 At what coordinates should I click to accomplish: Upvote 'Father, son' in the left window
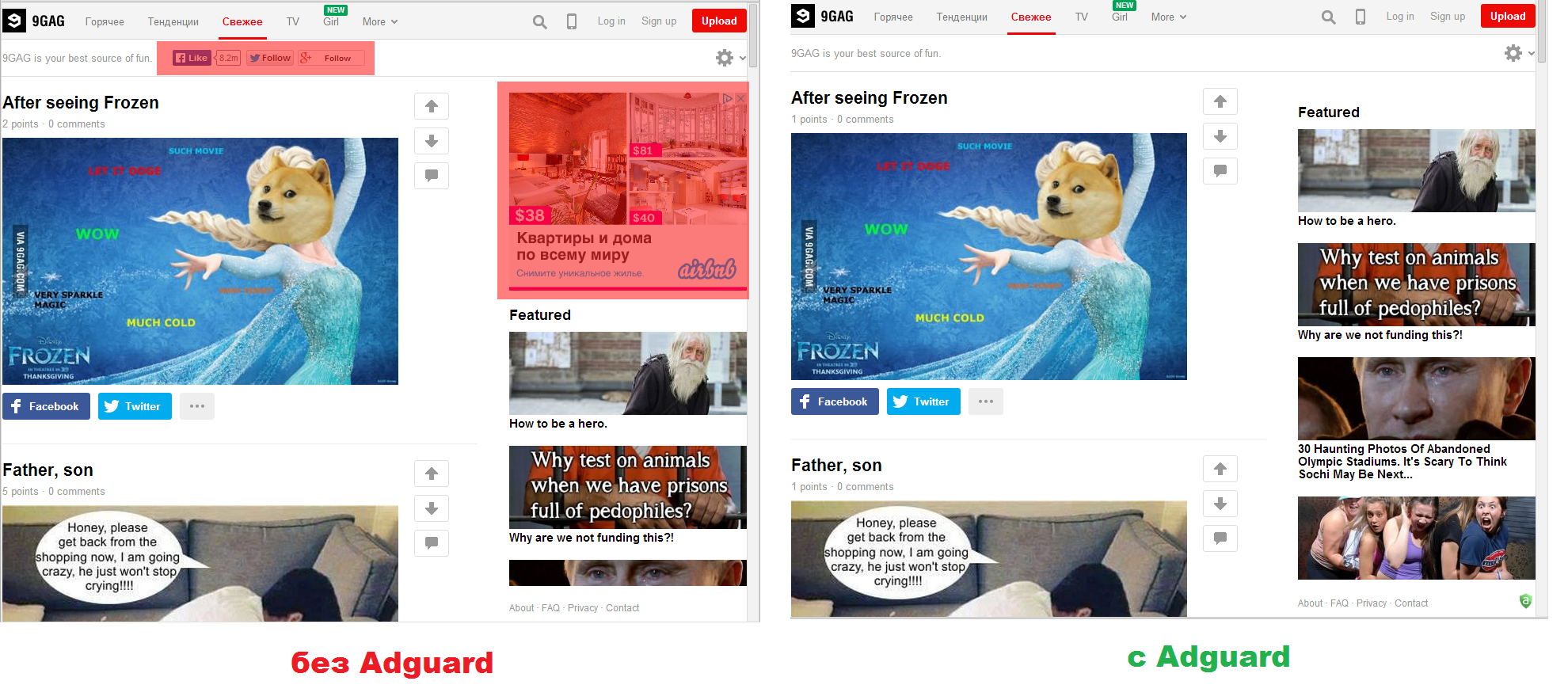[x=432, y=474]
